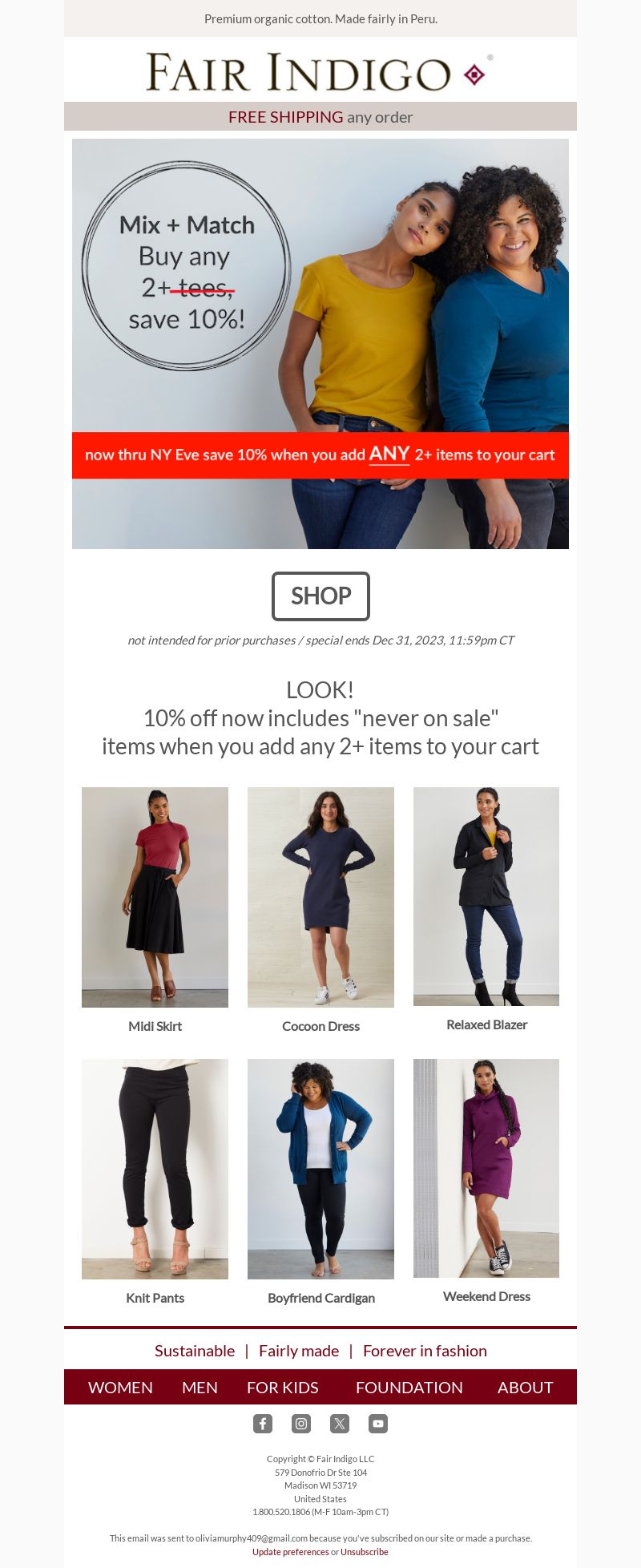Screen dimensions: 641x1568
Task: Select FOR KIDS in navigation bar
Action: click(x=283, y=1388)
